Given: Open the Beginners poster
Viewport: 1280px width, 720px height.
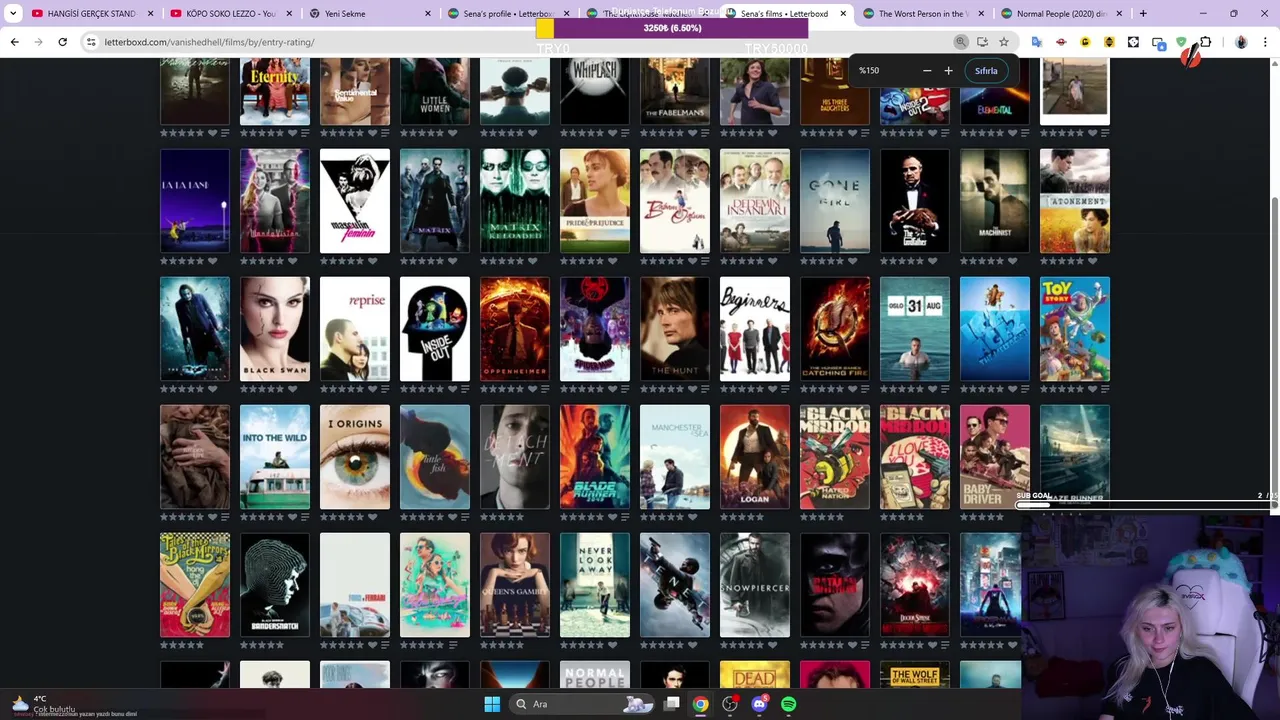Looking at the screenshot, I should 755,329.
